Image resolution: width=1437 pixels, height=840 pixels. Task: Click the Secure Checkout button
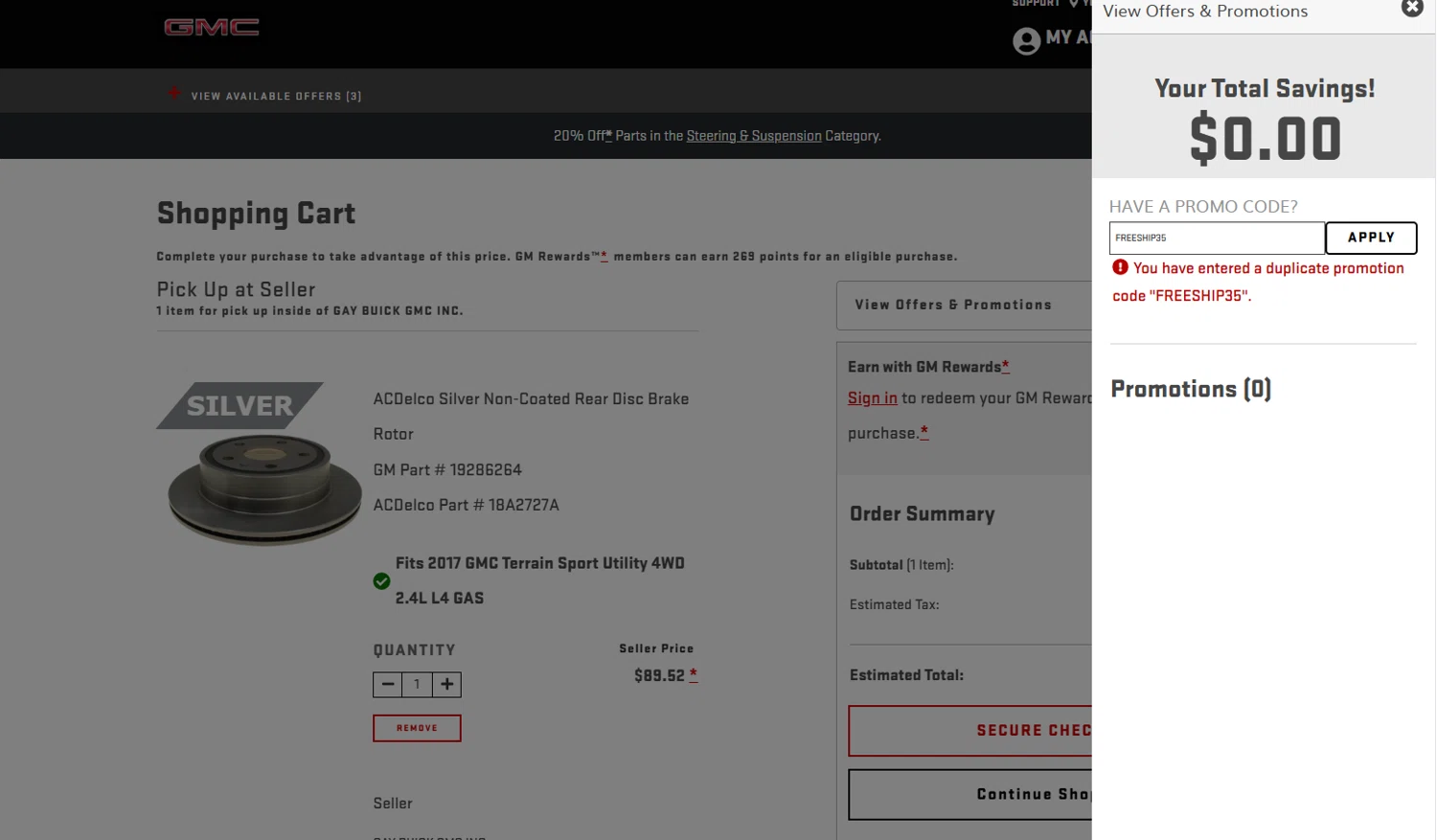coord(970,731)
